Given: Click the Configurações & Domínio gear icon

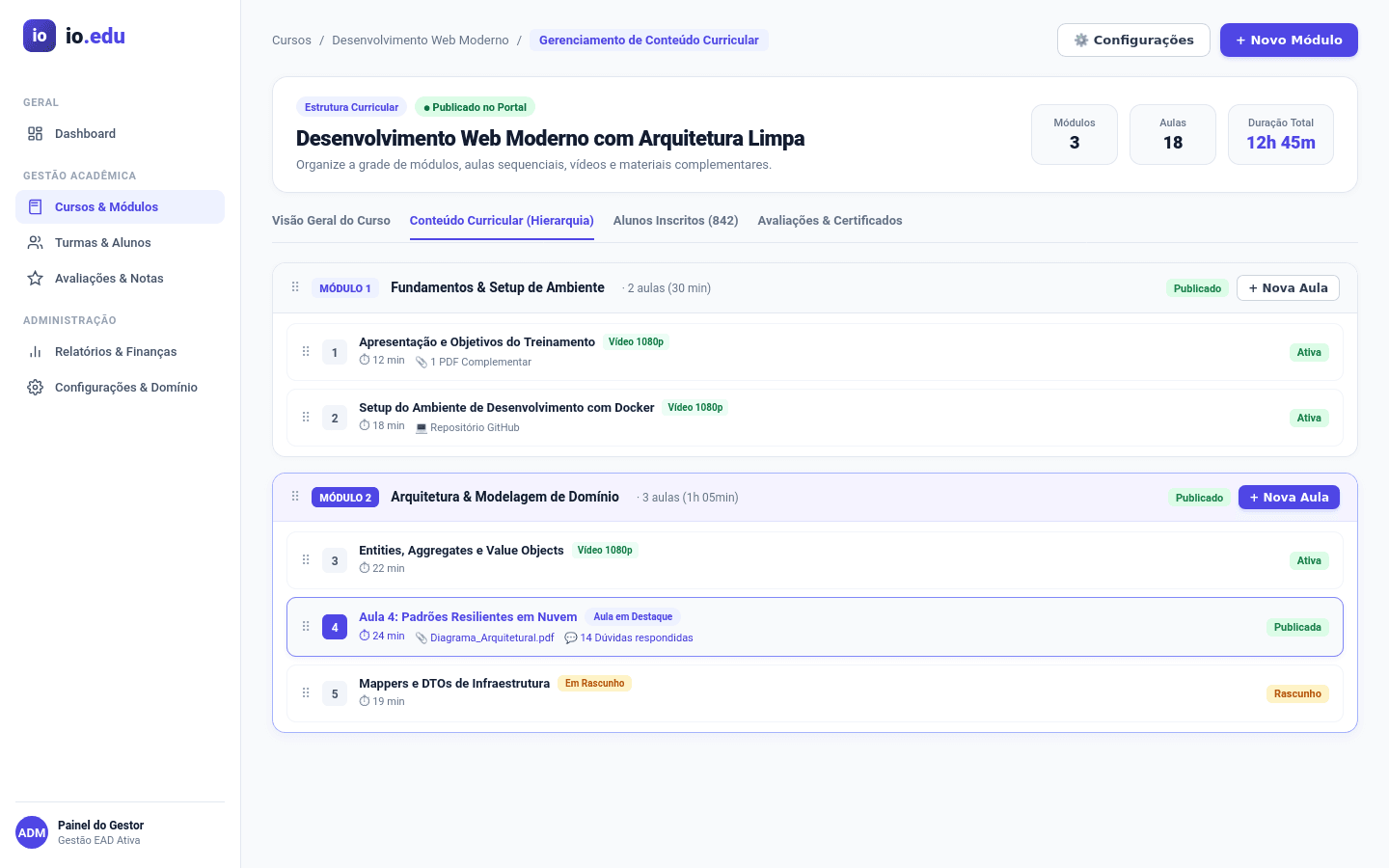Looking at the screenshot, I should [36, 388].
